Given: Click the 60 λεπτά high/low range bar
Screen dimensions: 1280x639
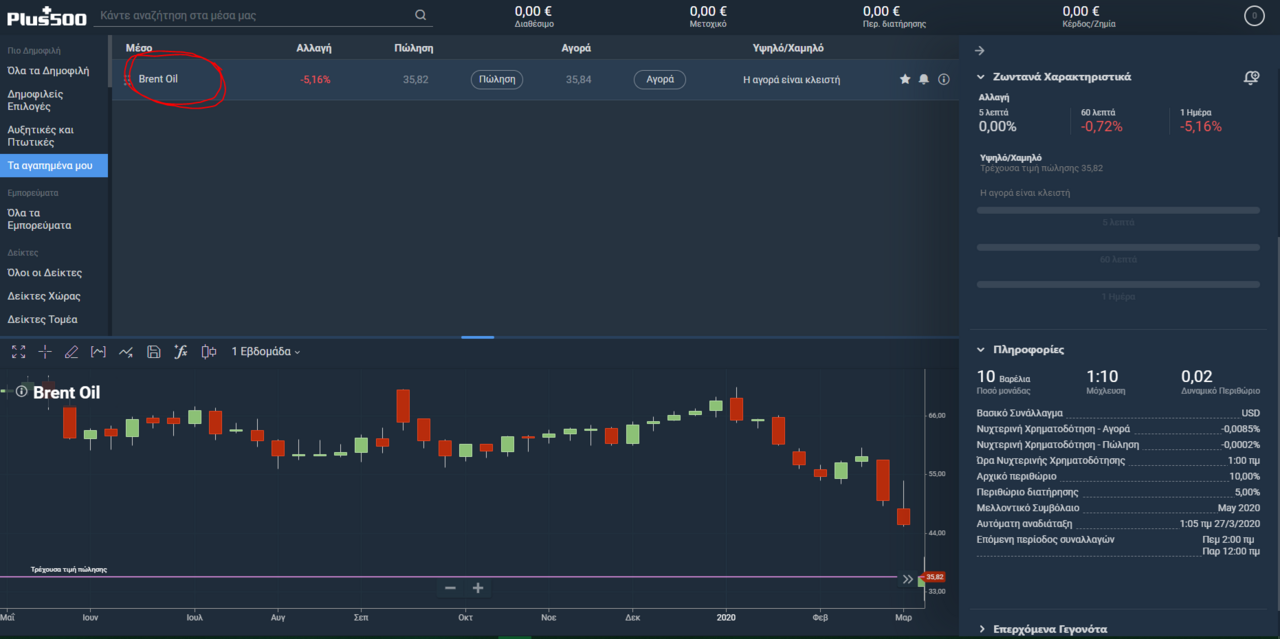Looking at the screenshot, I should point(1118,247).
